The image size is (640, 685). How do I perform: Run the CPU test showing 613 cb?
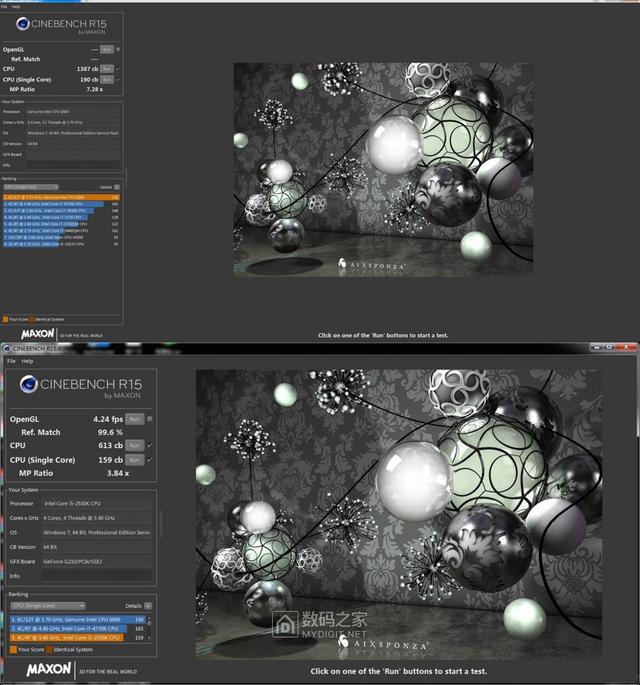pyautogui.click(x=135, y=445)
